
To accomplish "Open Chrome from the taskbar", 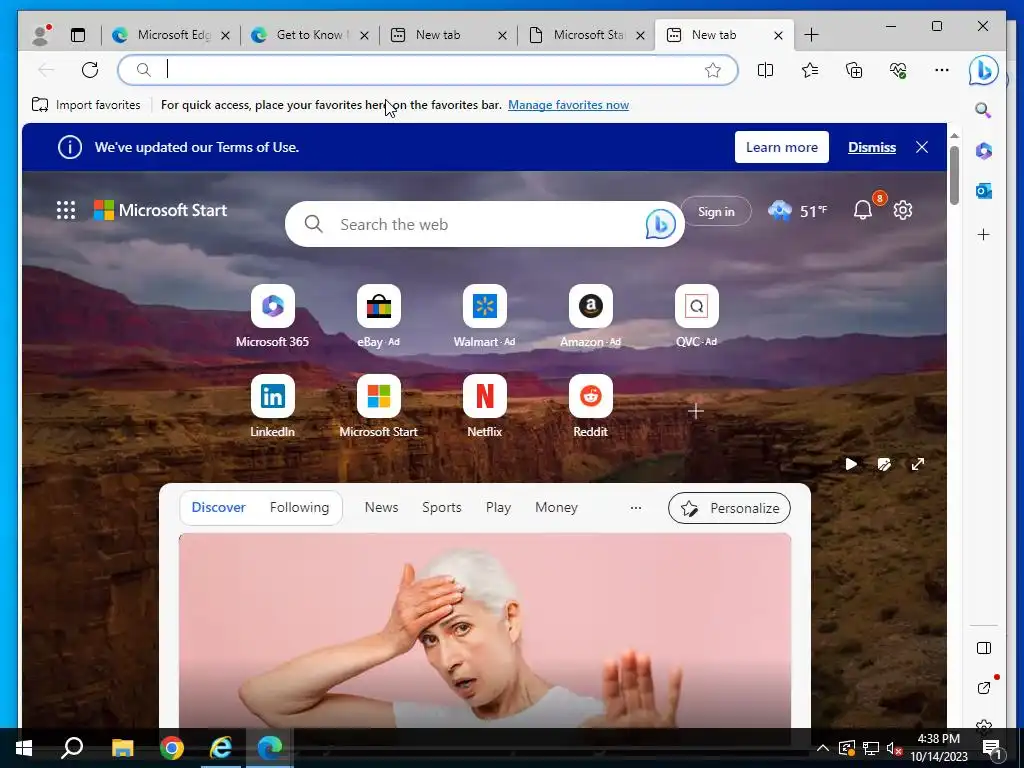I will pyautogui.click(x=172, y=748).
